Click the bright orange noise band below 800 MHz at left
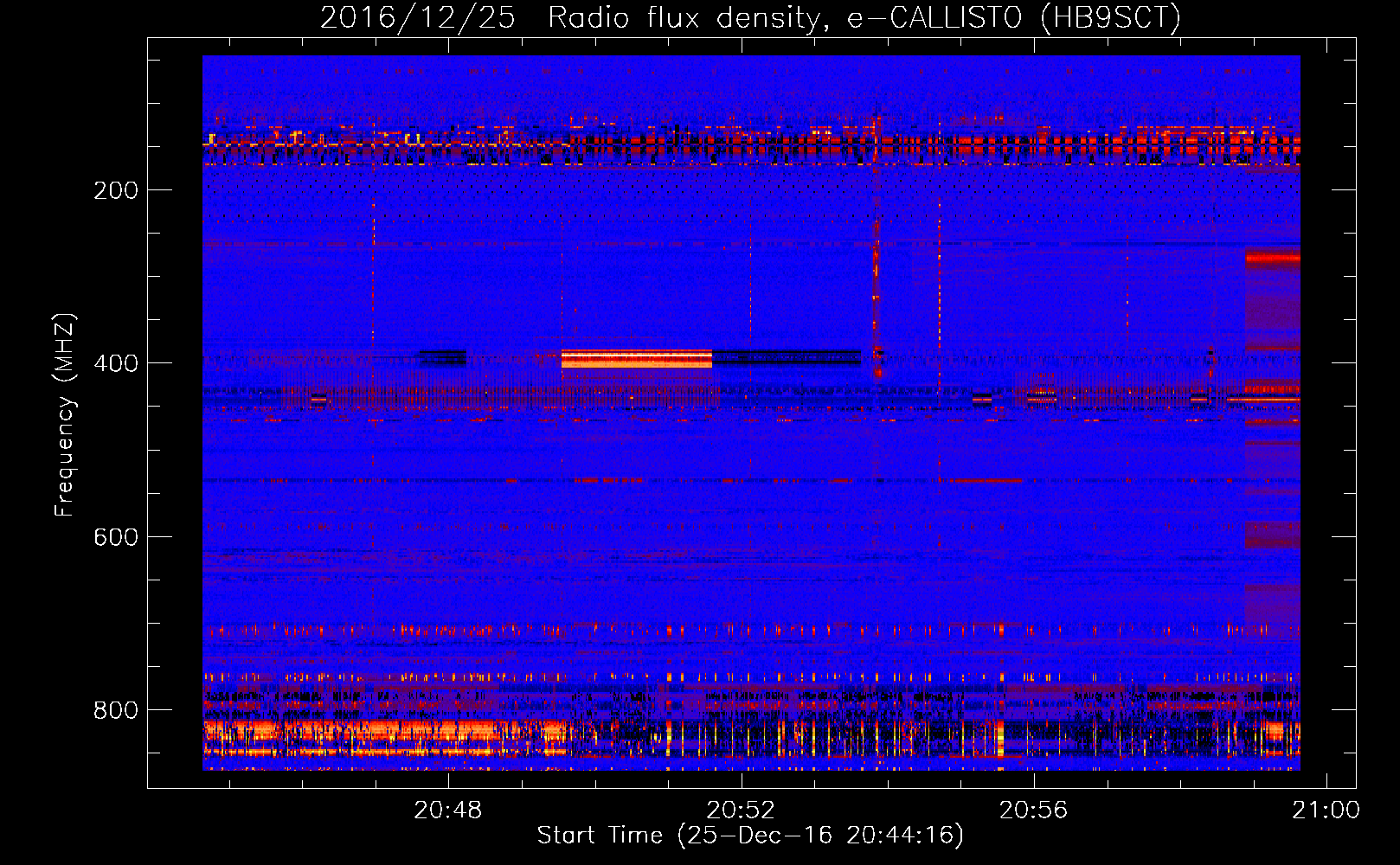This screenshot has height=865, width=1400. (x=384, y=738)
